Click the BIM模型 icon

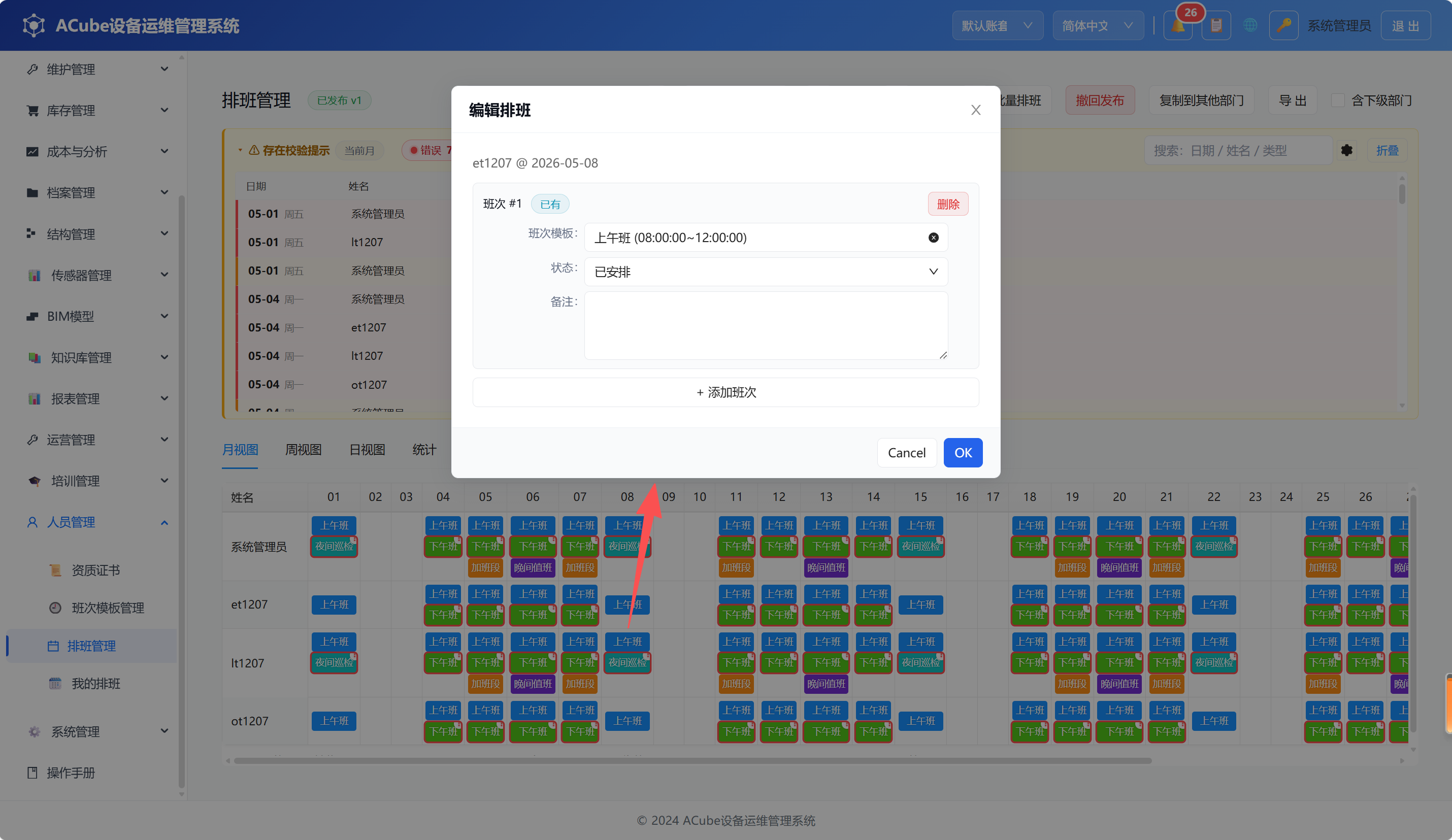(x=32, y=316)
